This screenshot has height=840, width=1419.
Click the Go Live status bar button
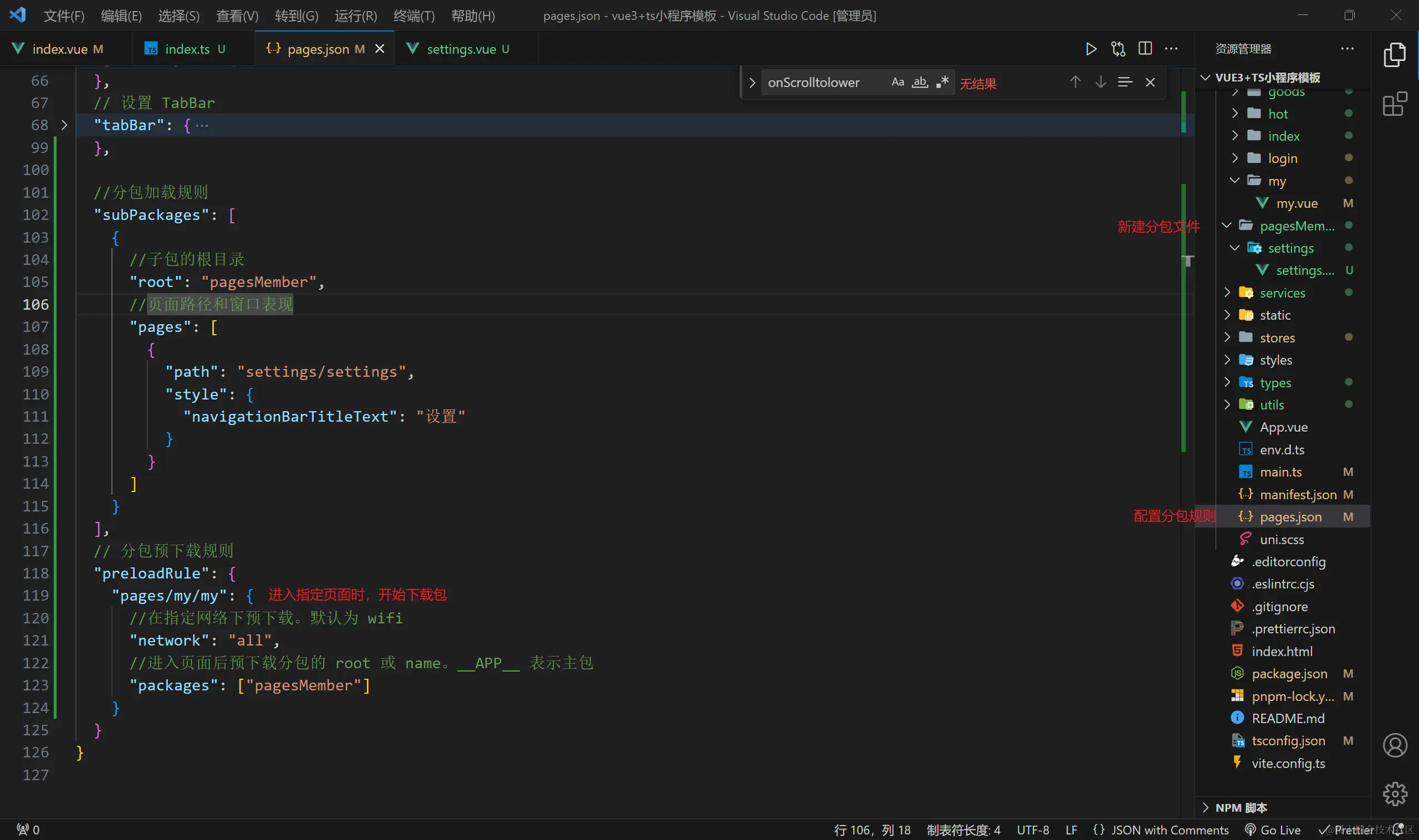[1272, 829]
